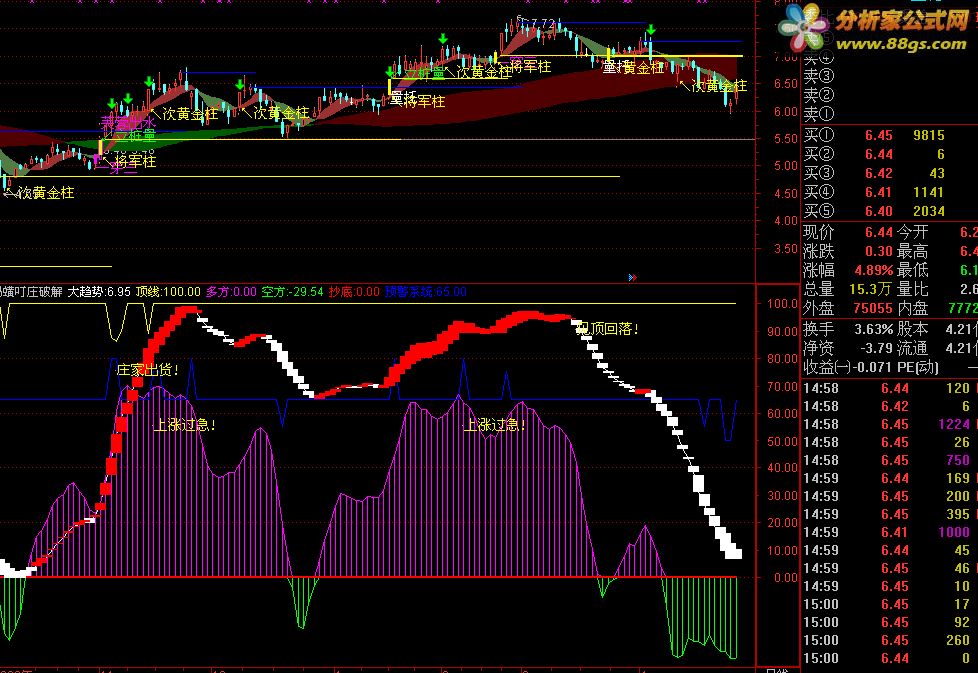This screenshot has width=978, height=673.
Task: Click 买① bid row at 6.45
Action: coord(874,135)
